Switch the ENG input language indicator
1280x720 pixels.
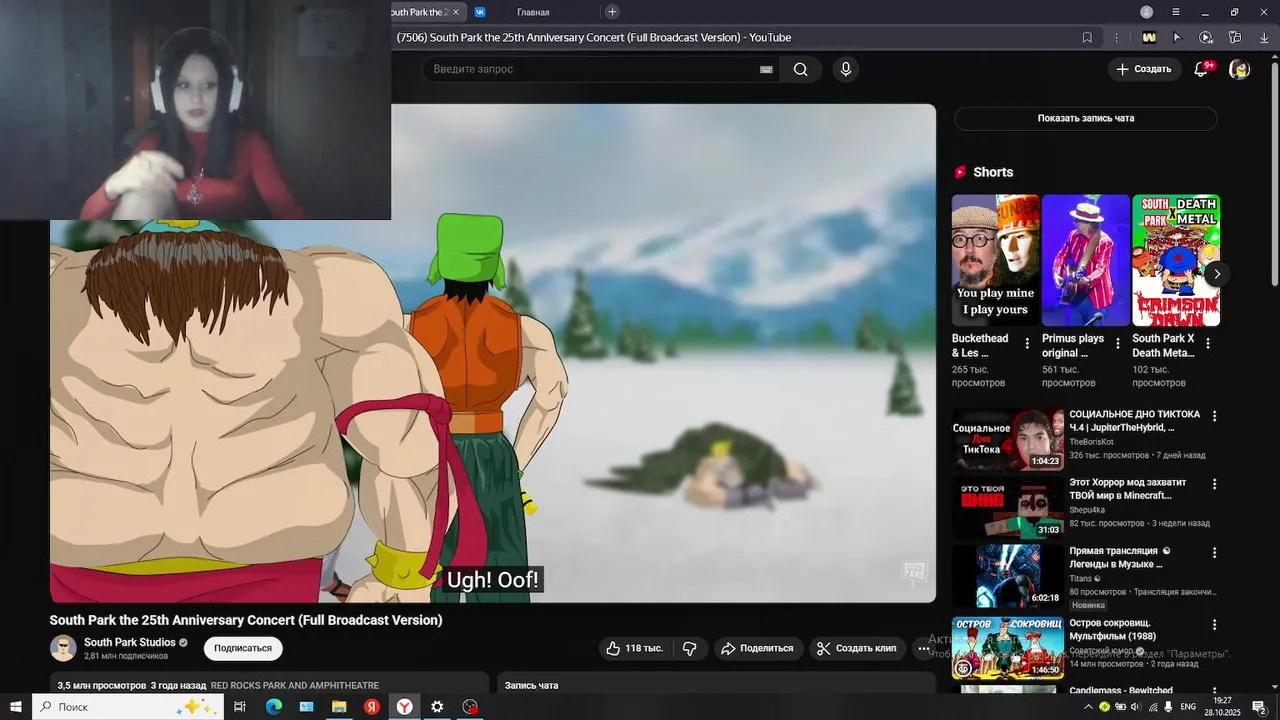[1189, 707]
